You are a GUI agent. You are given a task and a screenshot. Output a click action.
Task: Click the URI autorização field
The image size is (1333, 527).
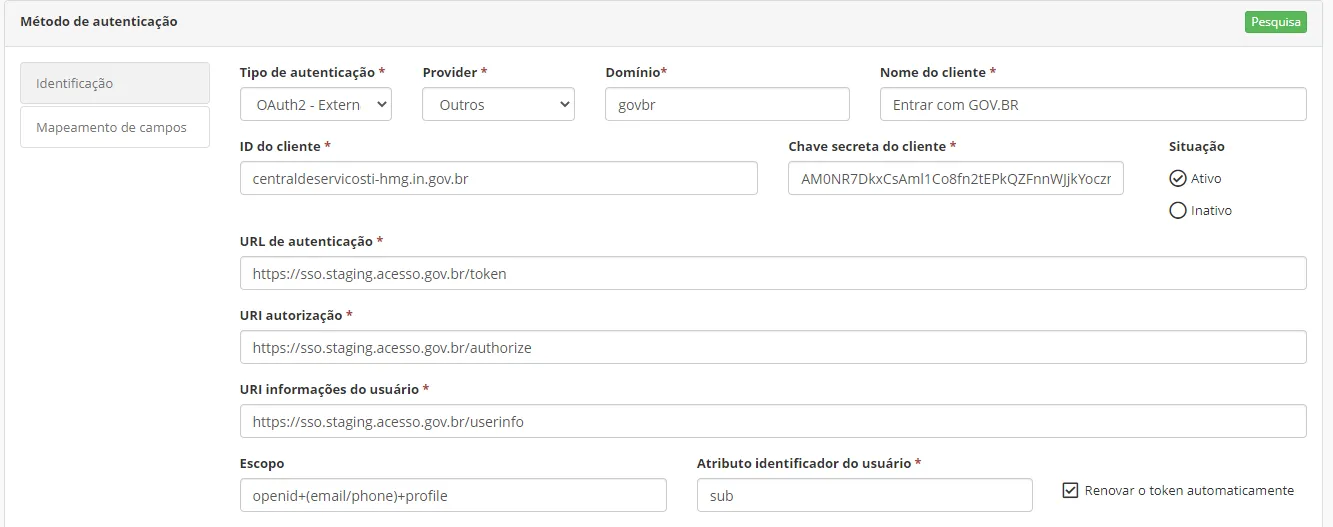(x=773, y=347)
